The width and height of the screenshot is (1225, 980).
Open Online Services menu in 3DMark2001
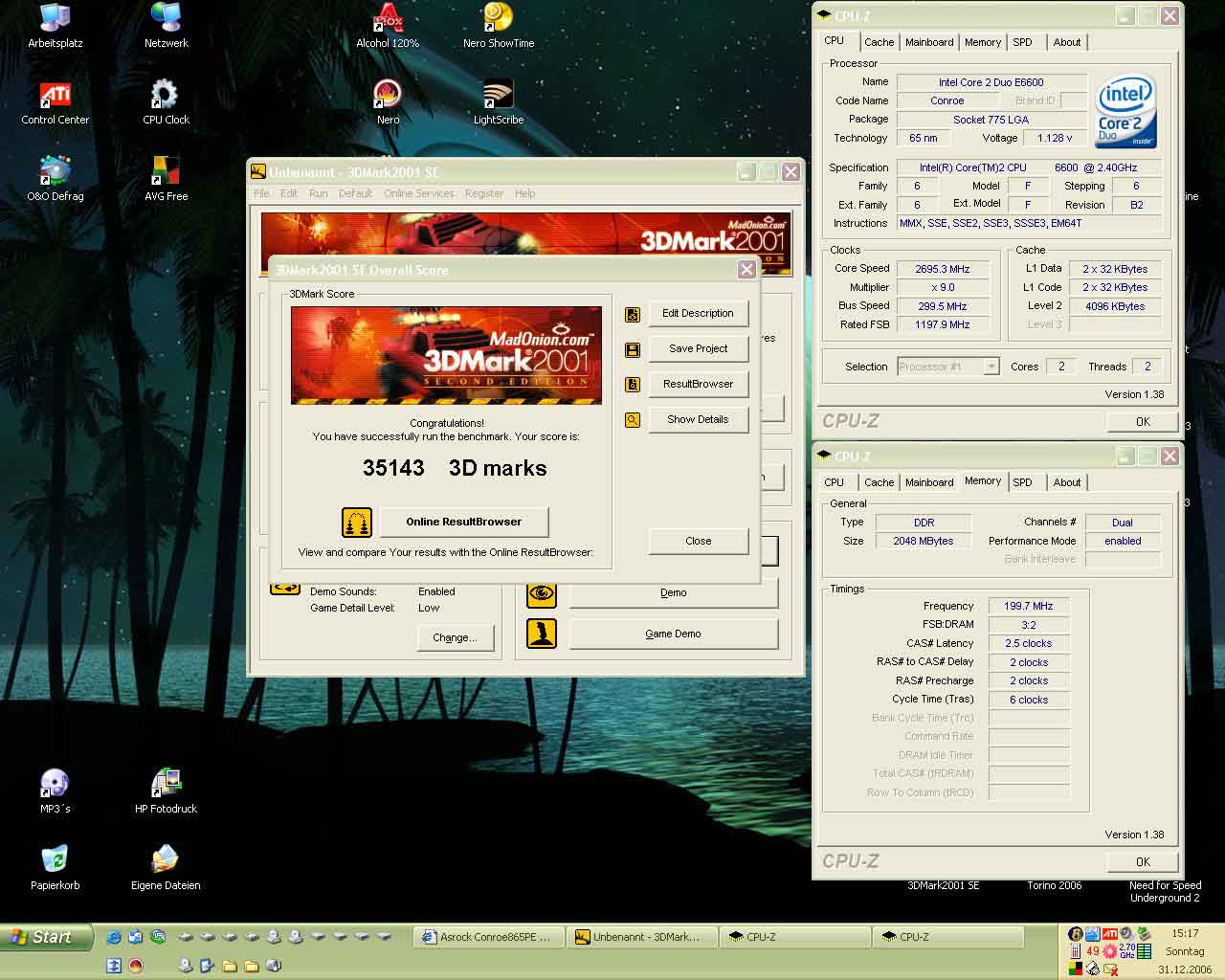pos(419,193)
